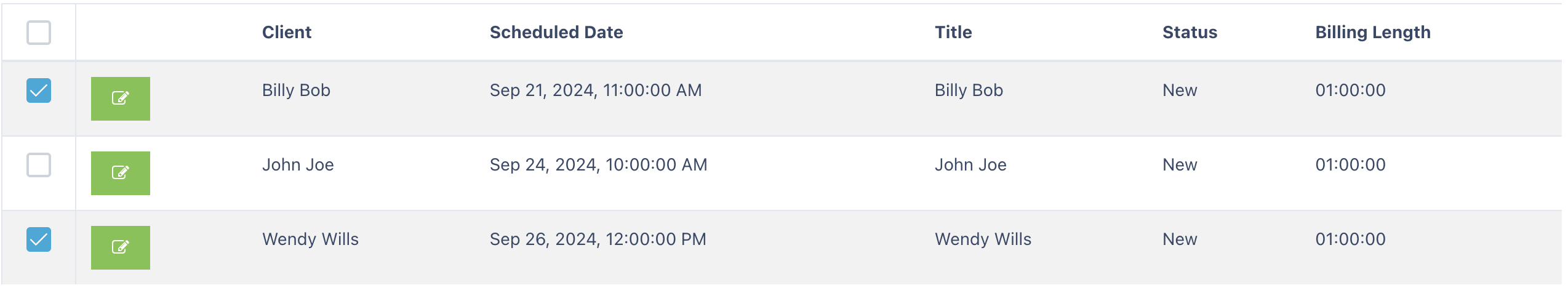Screen dimensions: 1568x293
Task: Sort by the Title column header
Action: pyautogui.click(x=953, y=32)
